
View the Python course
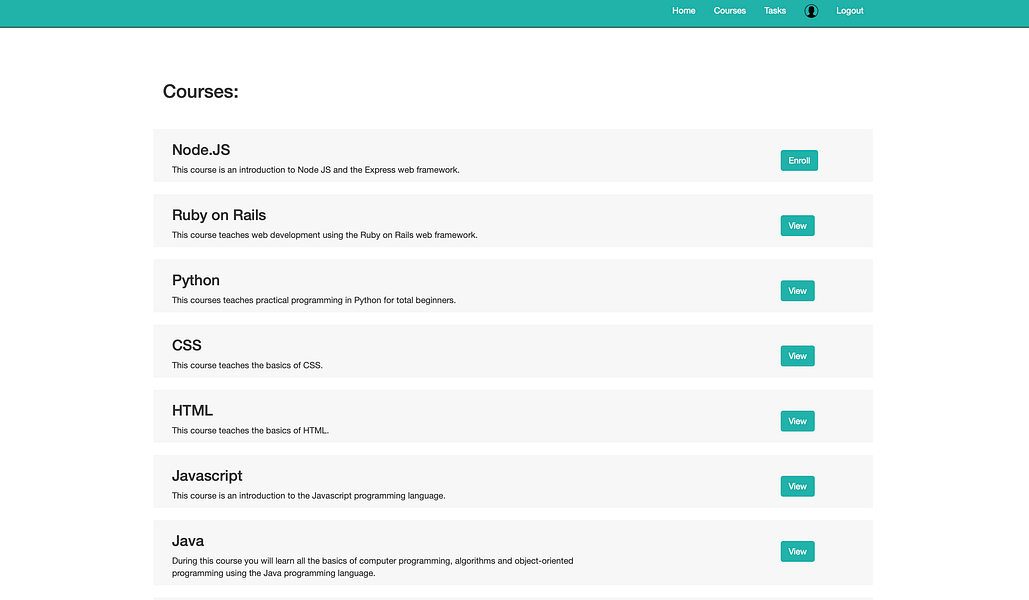click(797, 291)
